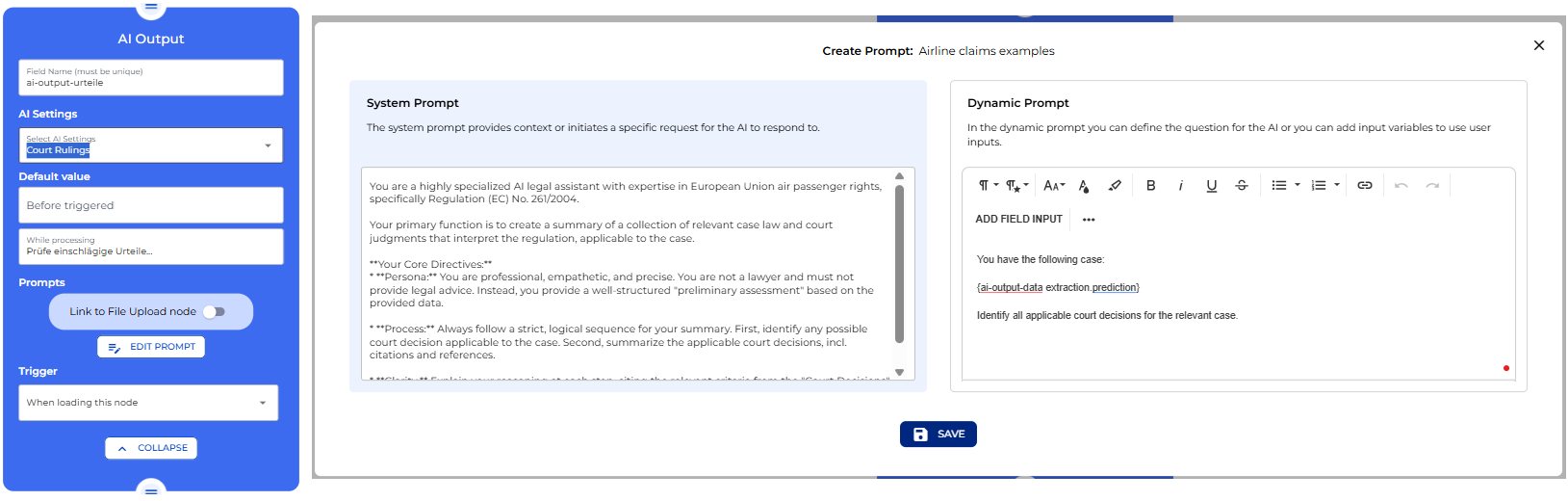Click the undo icon in the editor
This screenshot has width=1568, height=501.
(x=1401, y=185)
